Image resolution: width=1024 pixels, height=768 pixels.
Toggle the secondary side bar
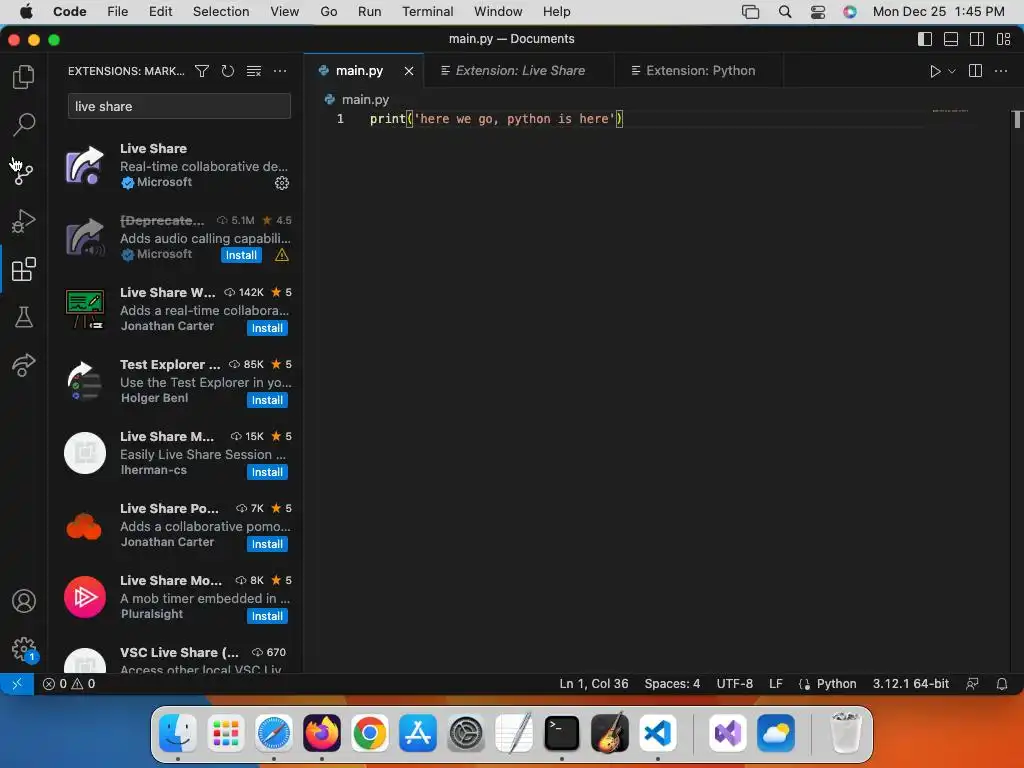click(x=977, y=39)
